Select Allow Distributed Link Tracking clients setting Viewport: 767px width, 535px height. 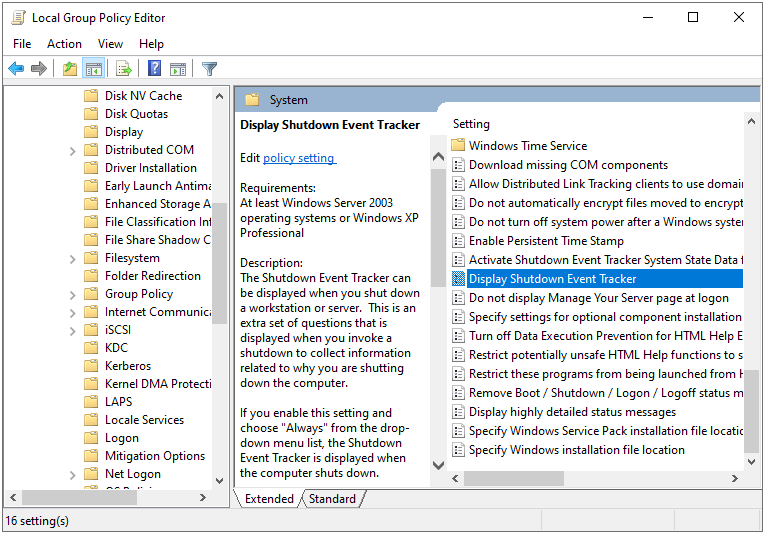(x=606, y=184)
